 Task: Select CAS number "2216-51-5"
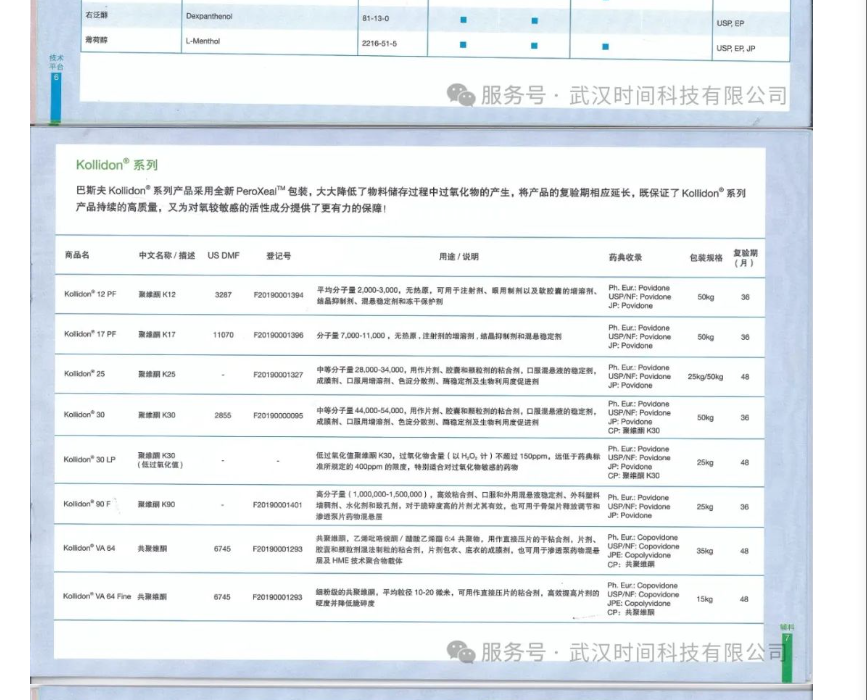379,44
